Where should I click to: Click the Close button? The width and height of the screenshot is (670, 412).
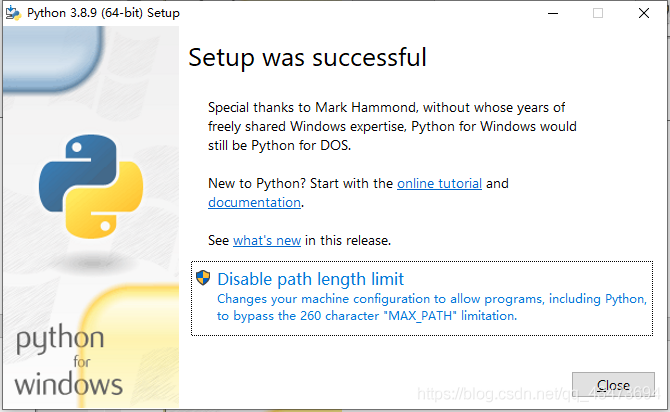[613, 385]
